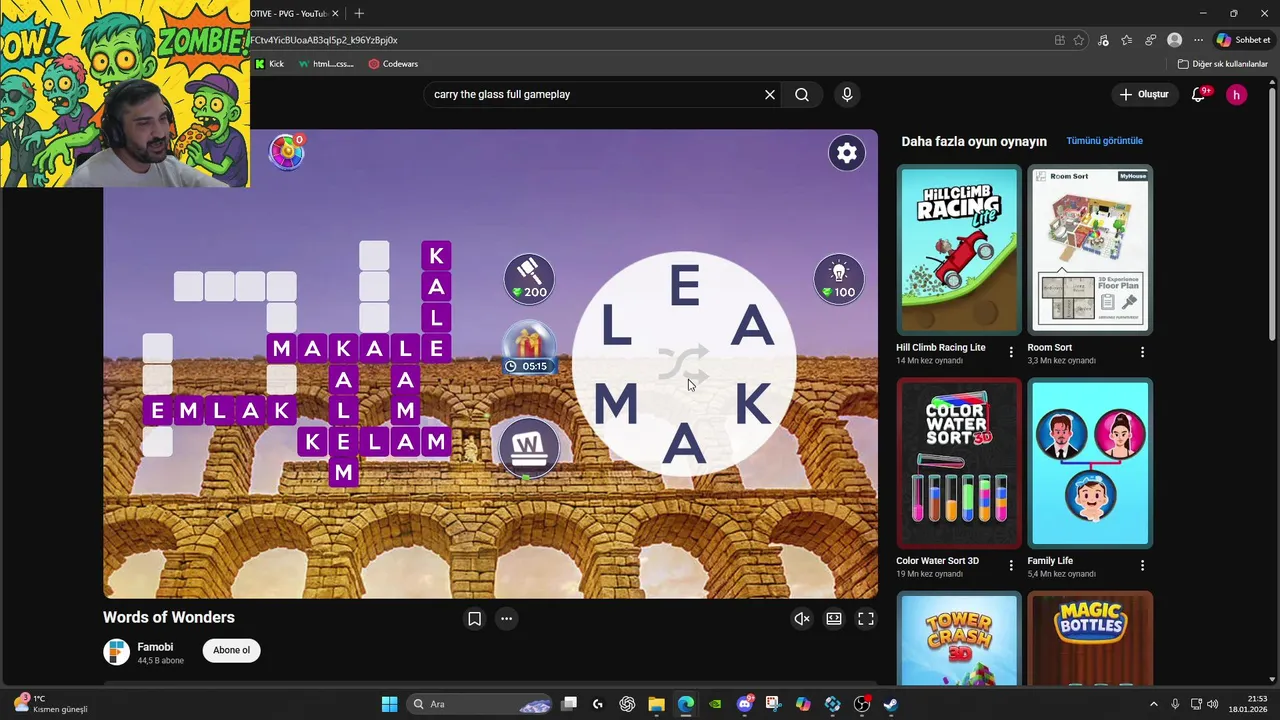Open Room Sort game thumbnail
Image resolution: width=1280 pixels, height=720 pixels.
[1090, 250]
